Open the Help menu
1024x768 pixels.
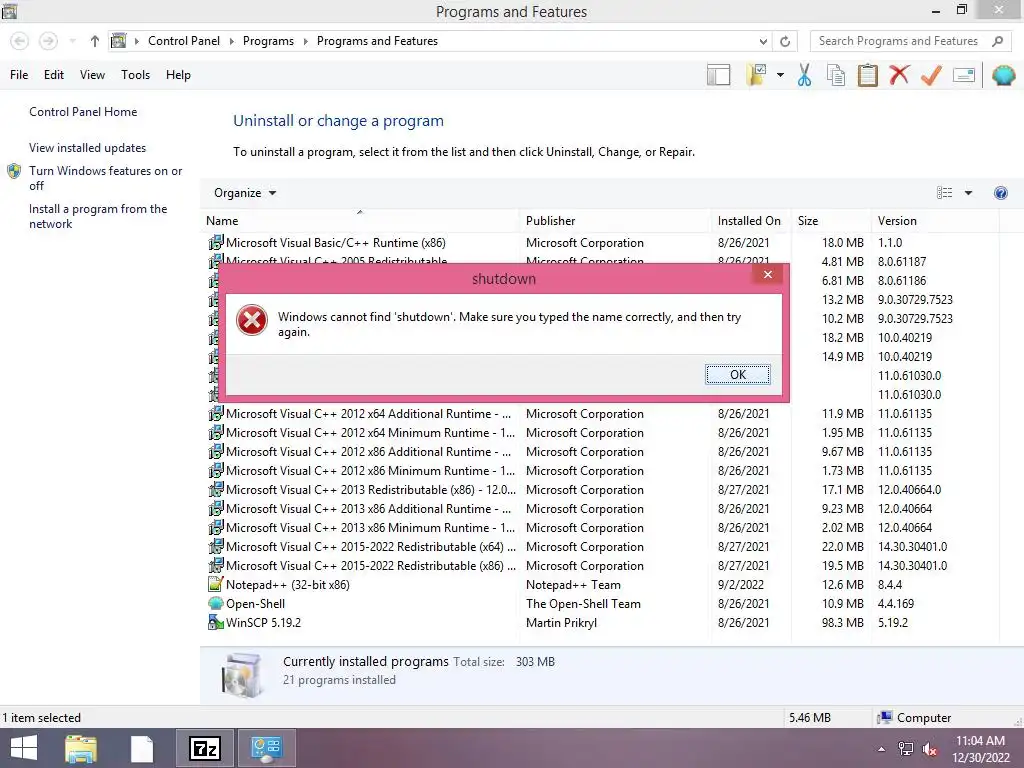point(178,74)
